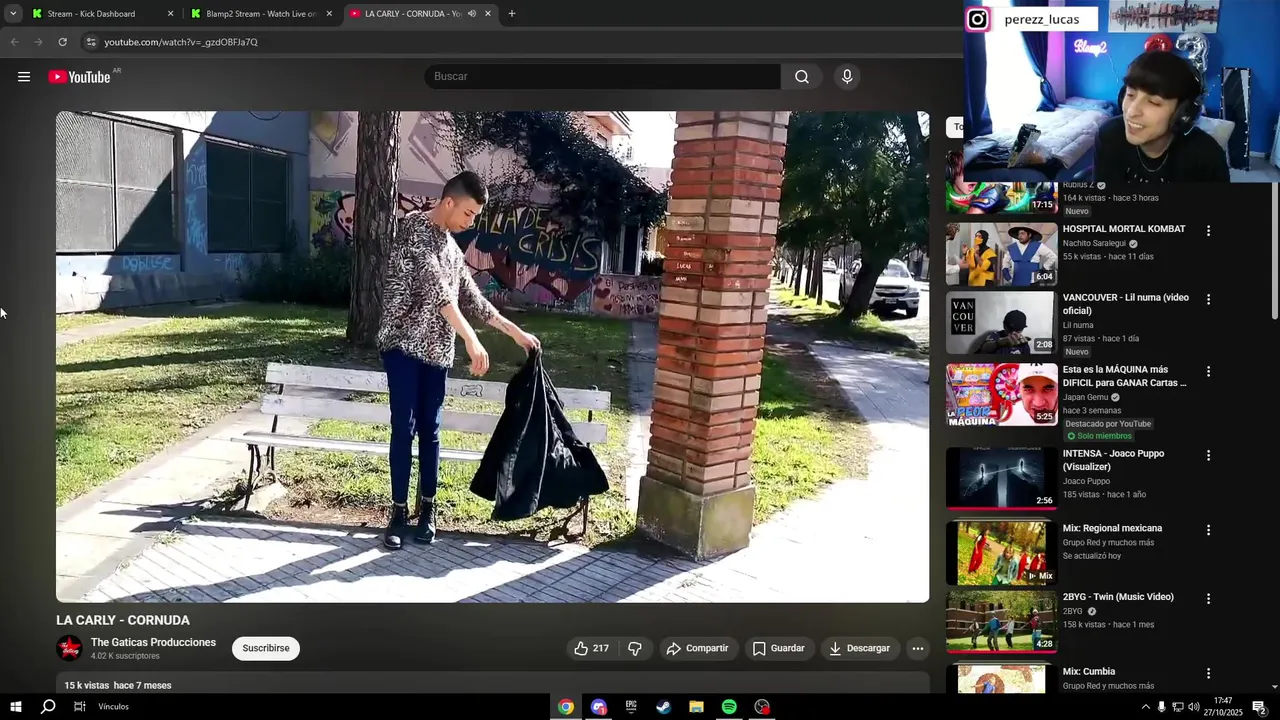Pause the video by clicking the player
This screenshot has width=1280, height=720.
pos(492,356)
